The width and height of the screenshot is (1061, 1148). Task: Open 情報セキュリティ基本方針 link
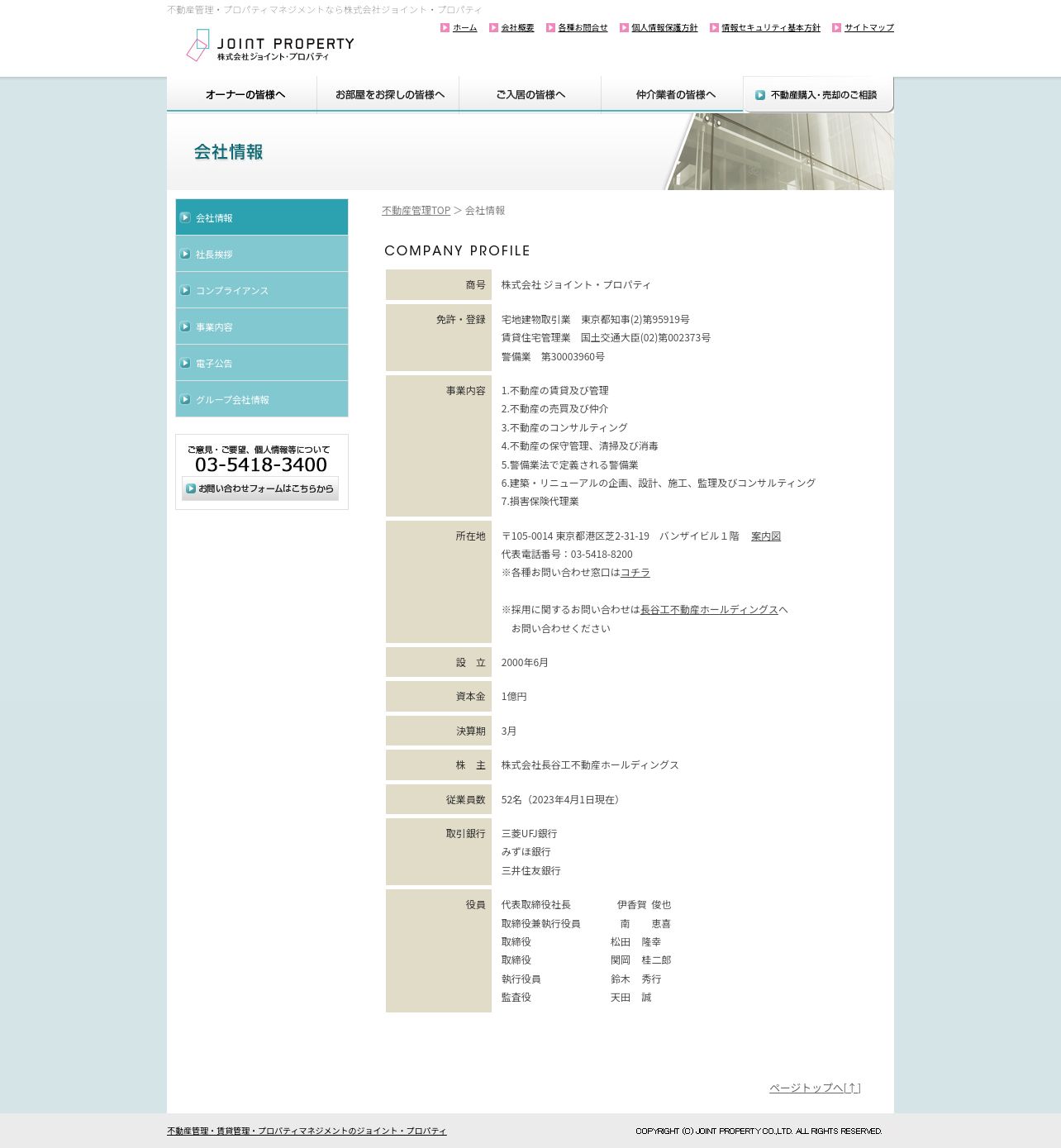pos(771,28)
